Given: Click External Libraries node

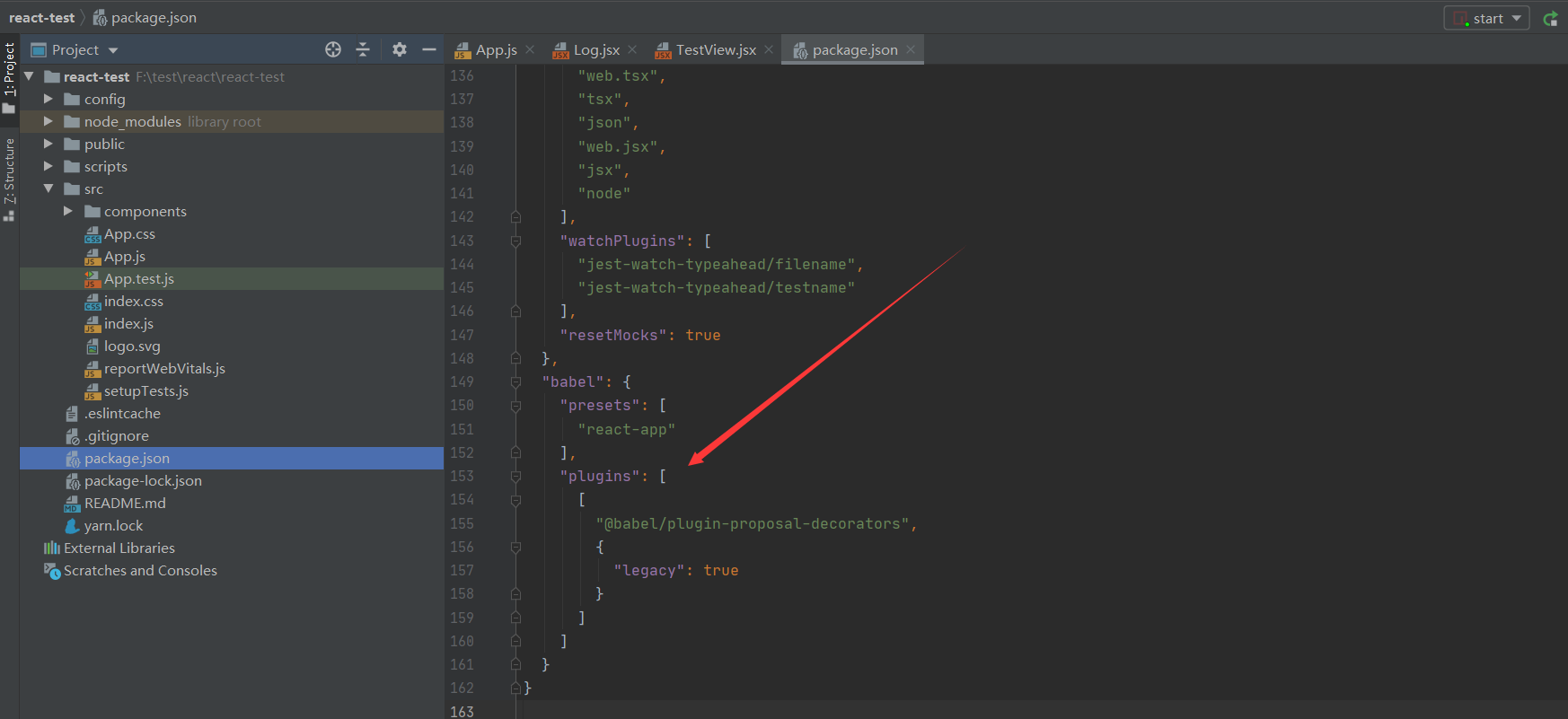Looking at the screenshot, I should (119, 548).
